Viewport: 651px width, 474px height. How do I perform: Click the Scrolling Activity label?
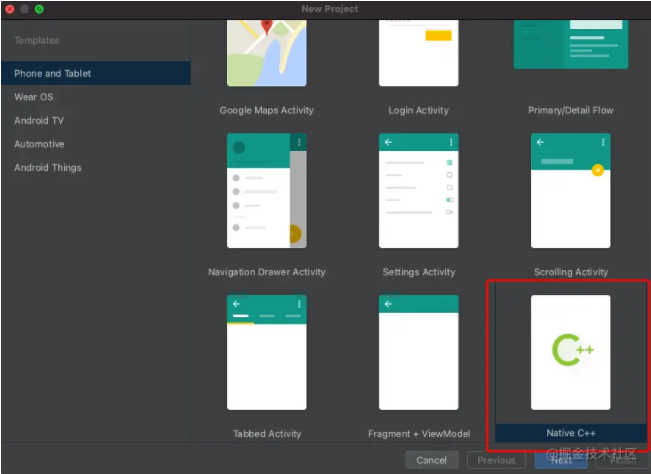(571, 272)
